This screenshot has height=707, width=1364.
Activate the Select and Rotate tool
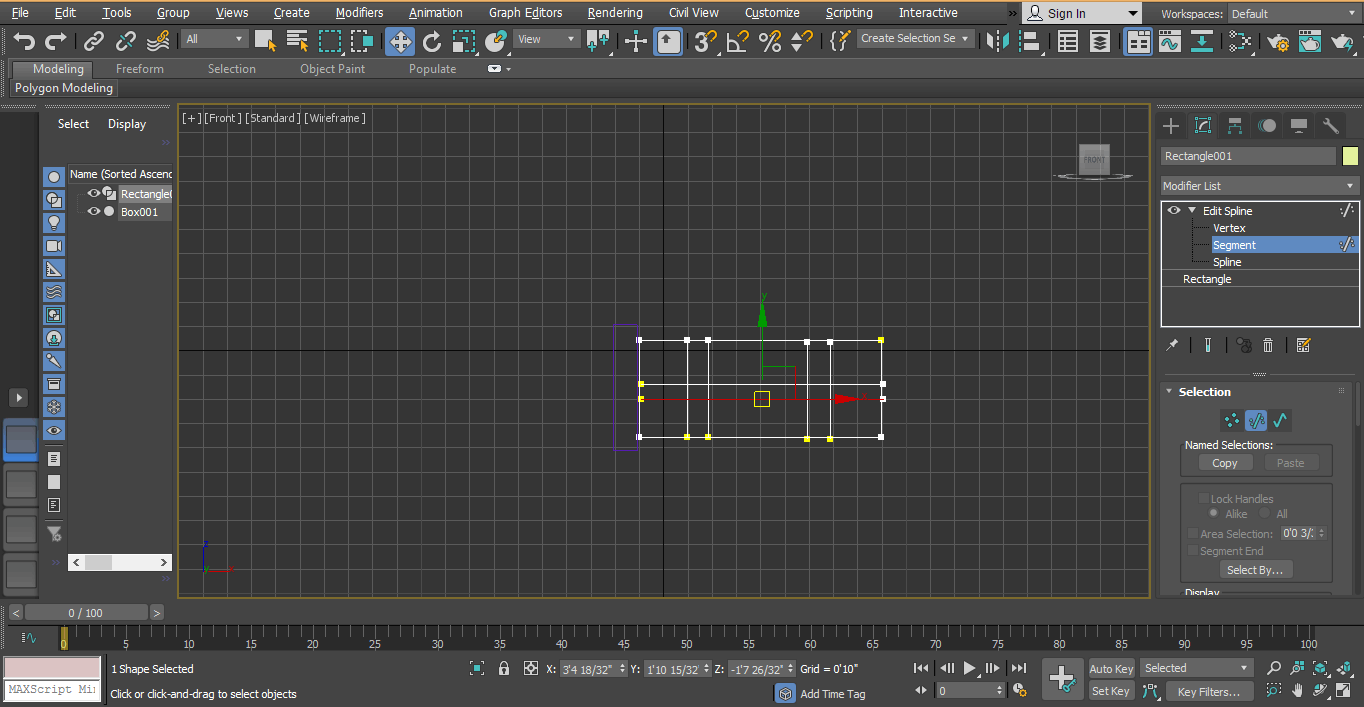tap(431, 43)
